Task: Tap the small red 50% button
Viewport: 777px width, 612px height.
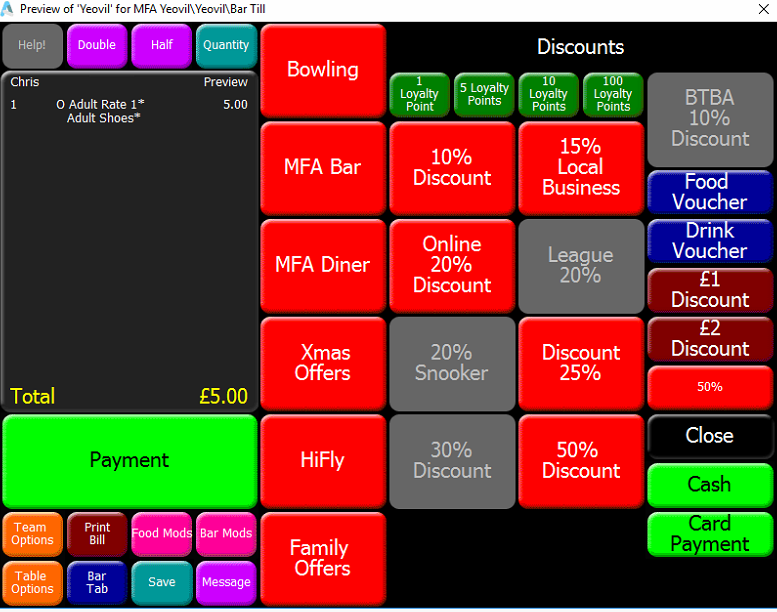Action: 710,388
